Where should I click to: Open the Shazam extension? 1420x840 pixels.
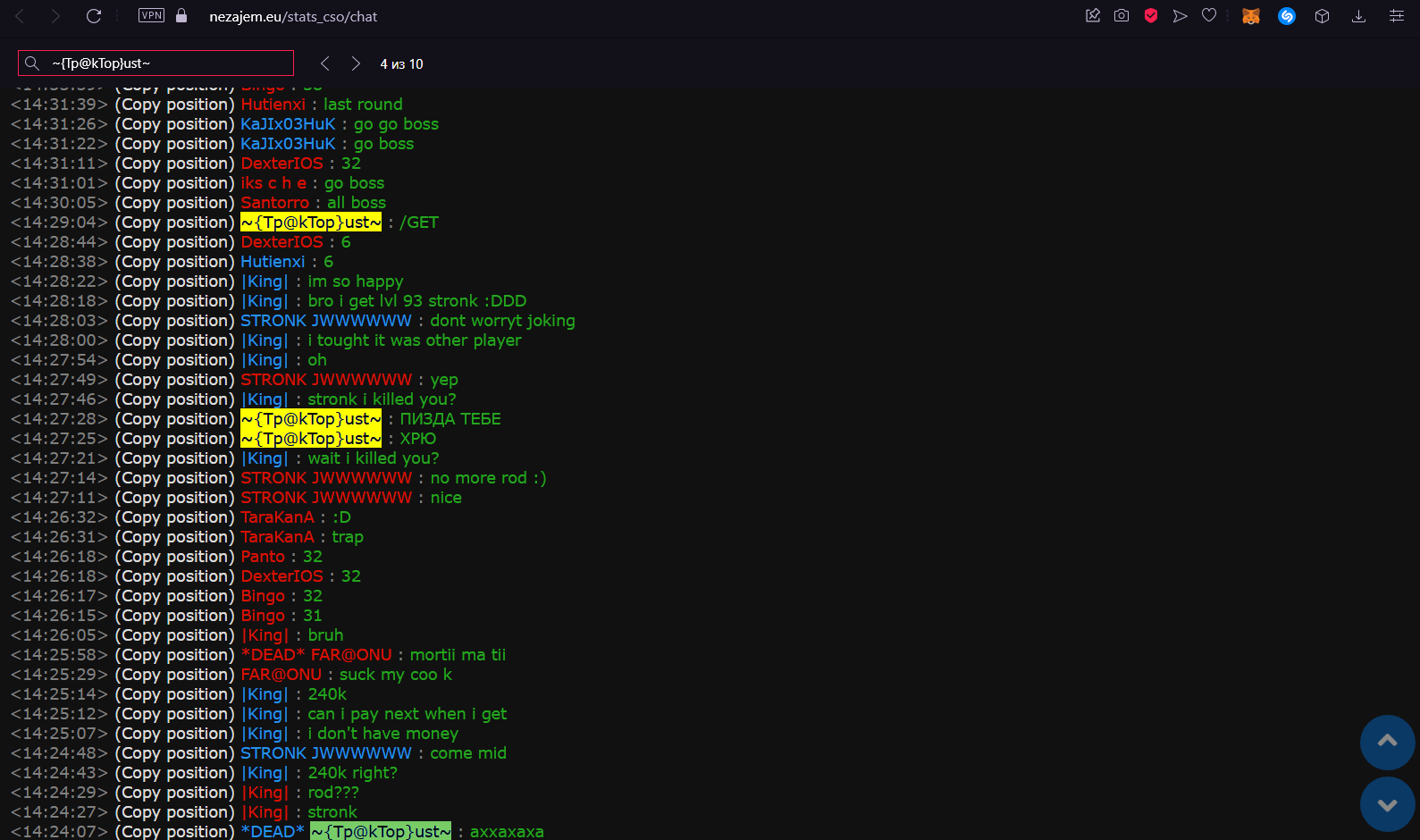[1287, 16]
